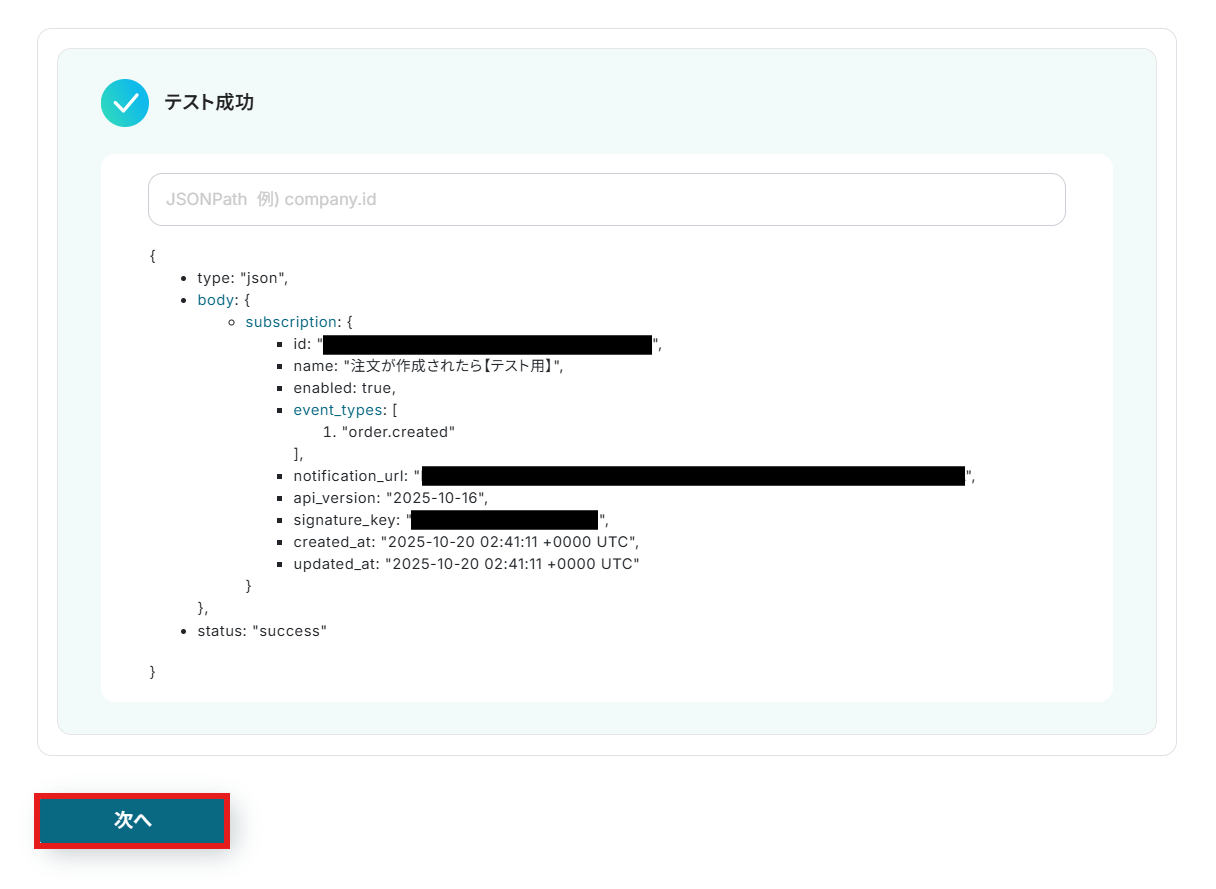This screenshot has width=1216, height=889.
Task: Click the type: "json" line
Action: tap(243, 277)
